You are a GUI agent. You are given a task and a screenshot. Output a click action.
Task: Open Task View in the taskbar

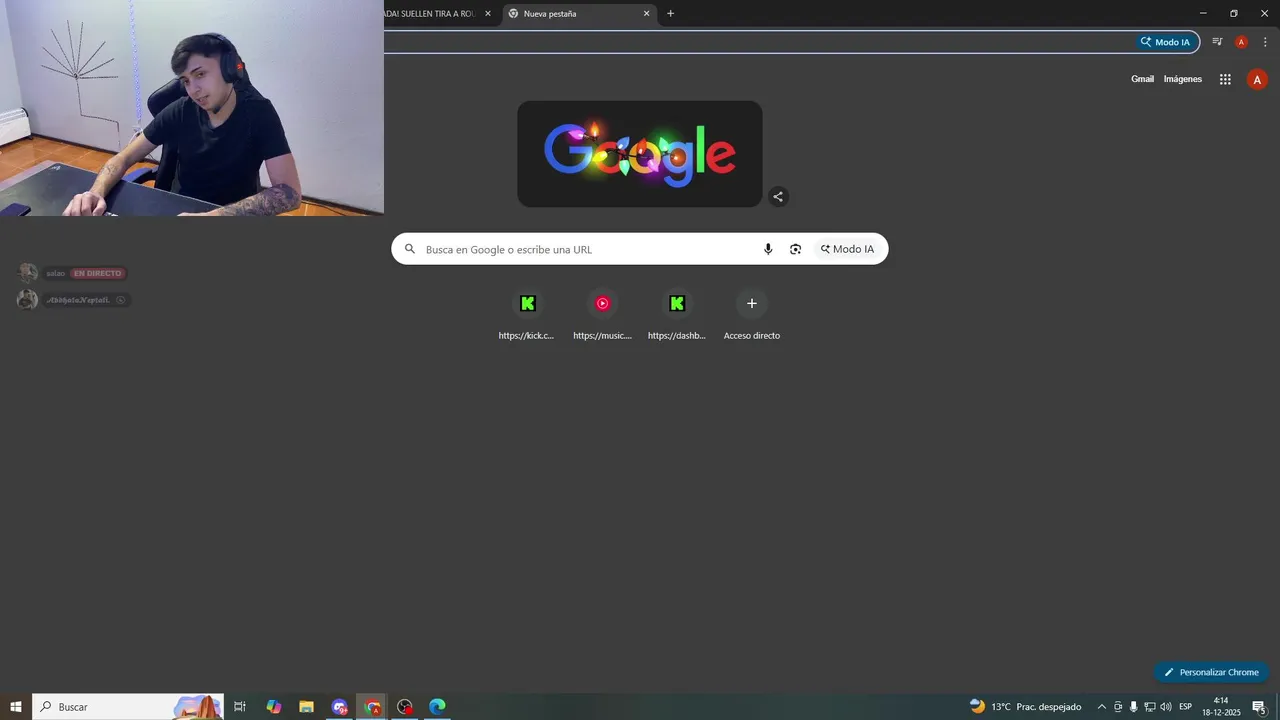(240, 707)
